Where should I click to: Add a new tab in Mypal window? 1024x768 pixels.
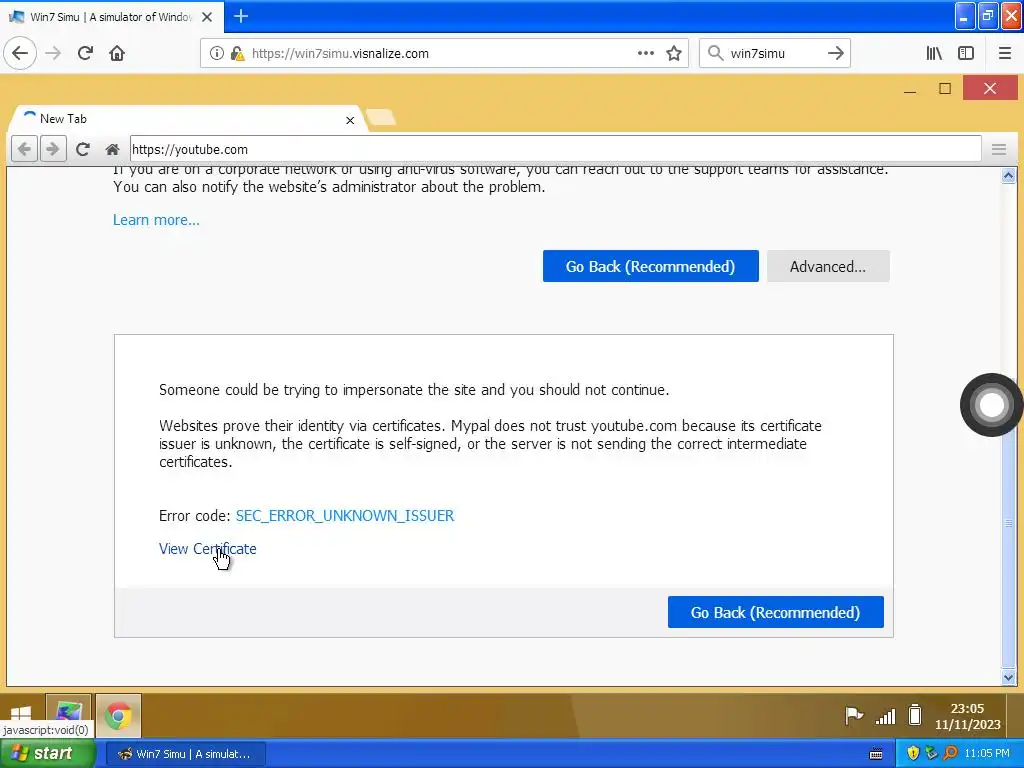click(381, 118)
